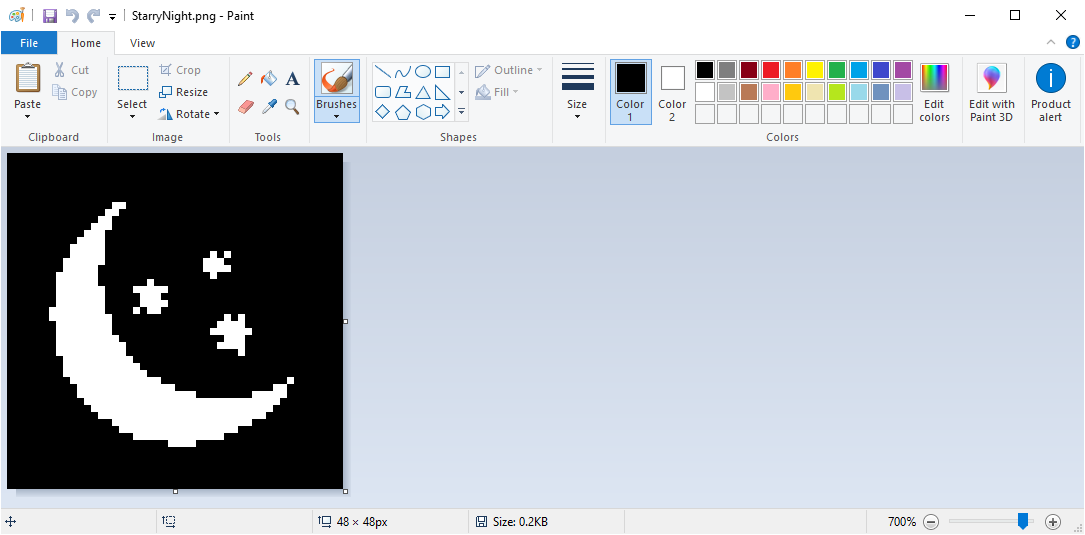
Task: Click the Paste clipboard icon
Action: coord(28,78)
